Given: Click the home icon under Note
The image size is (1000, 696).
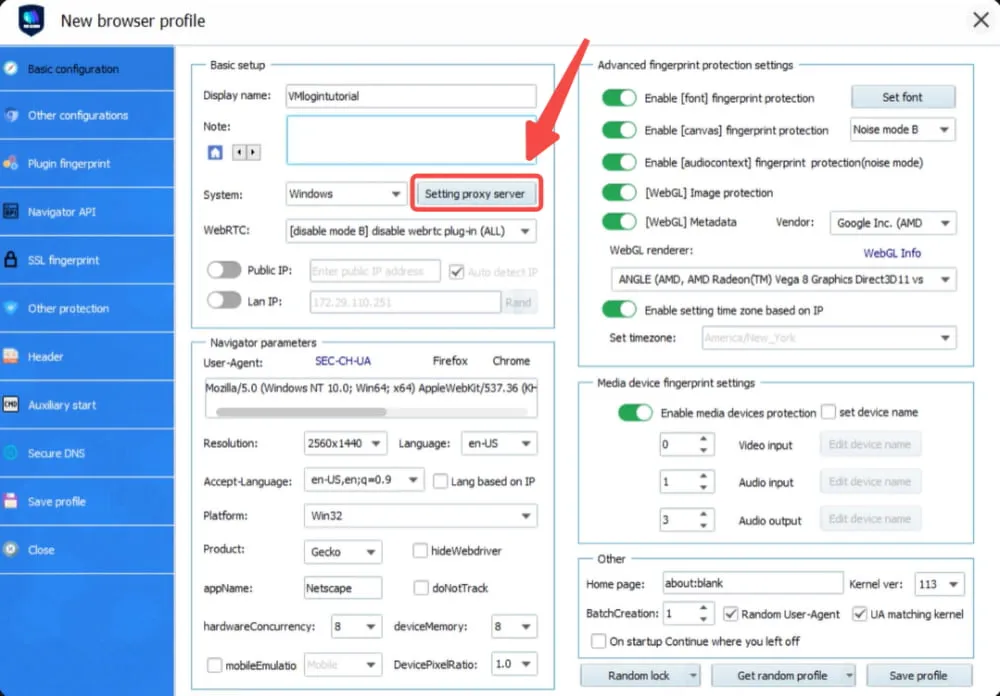Looking at the screenshot, I should point(216,152).
